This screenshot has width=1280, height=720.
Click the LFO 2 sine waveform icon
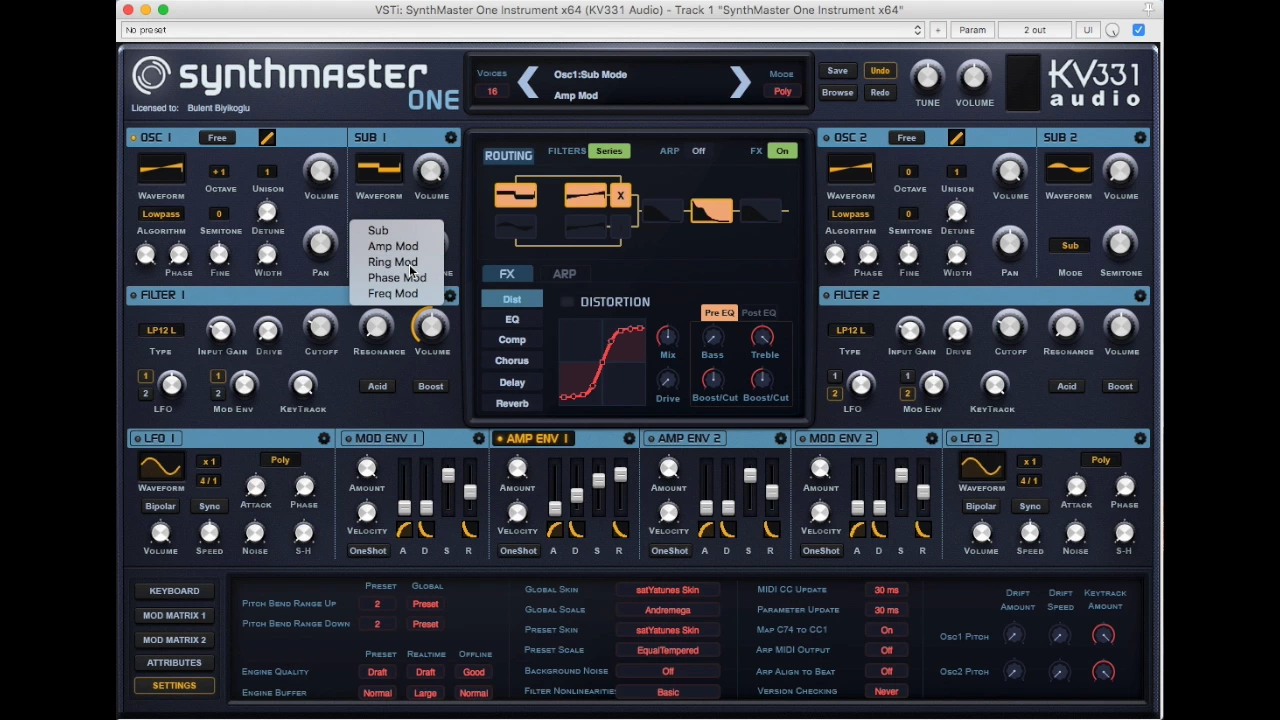[981, 466]
